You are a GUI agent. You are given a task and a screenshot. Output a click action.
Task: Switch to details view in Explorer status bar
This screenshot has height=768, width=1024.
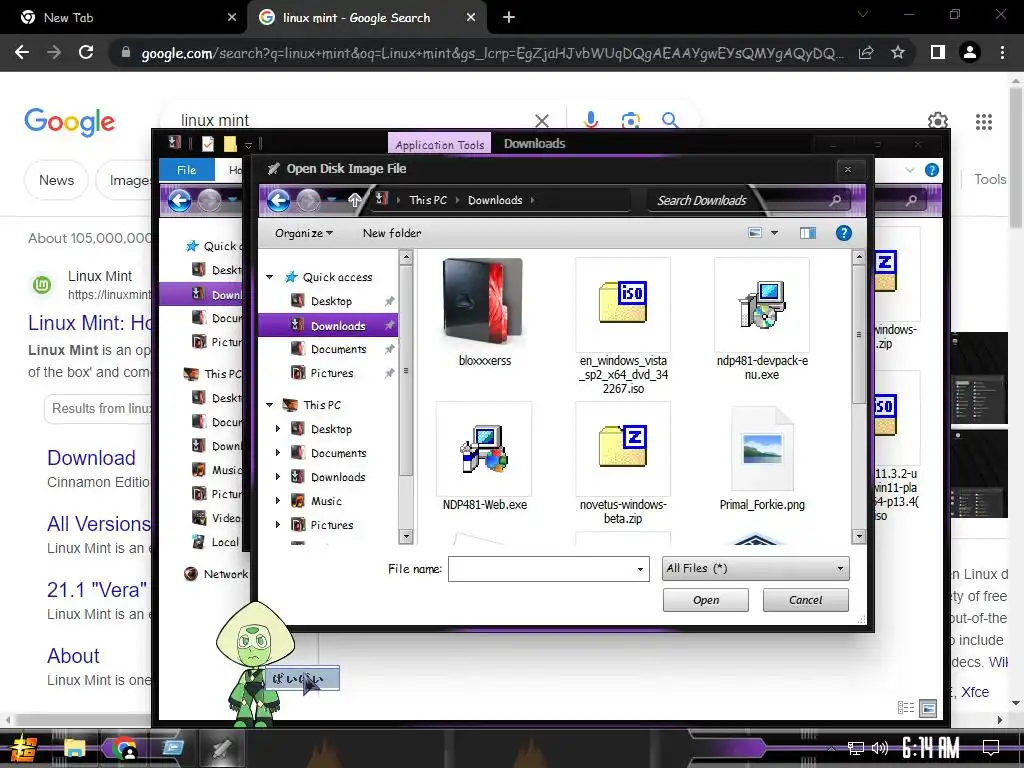[x=906, y=708]
